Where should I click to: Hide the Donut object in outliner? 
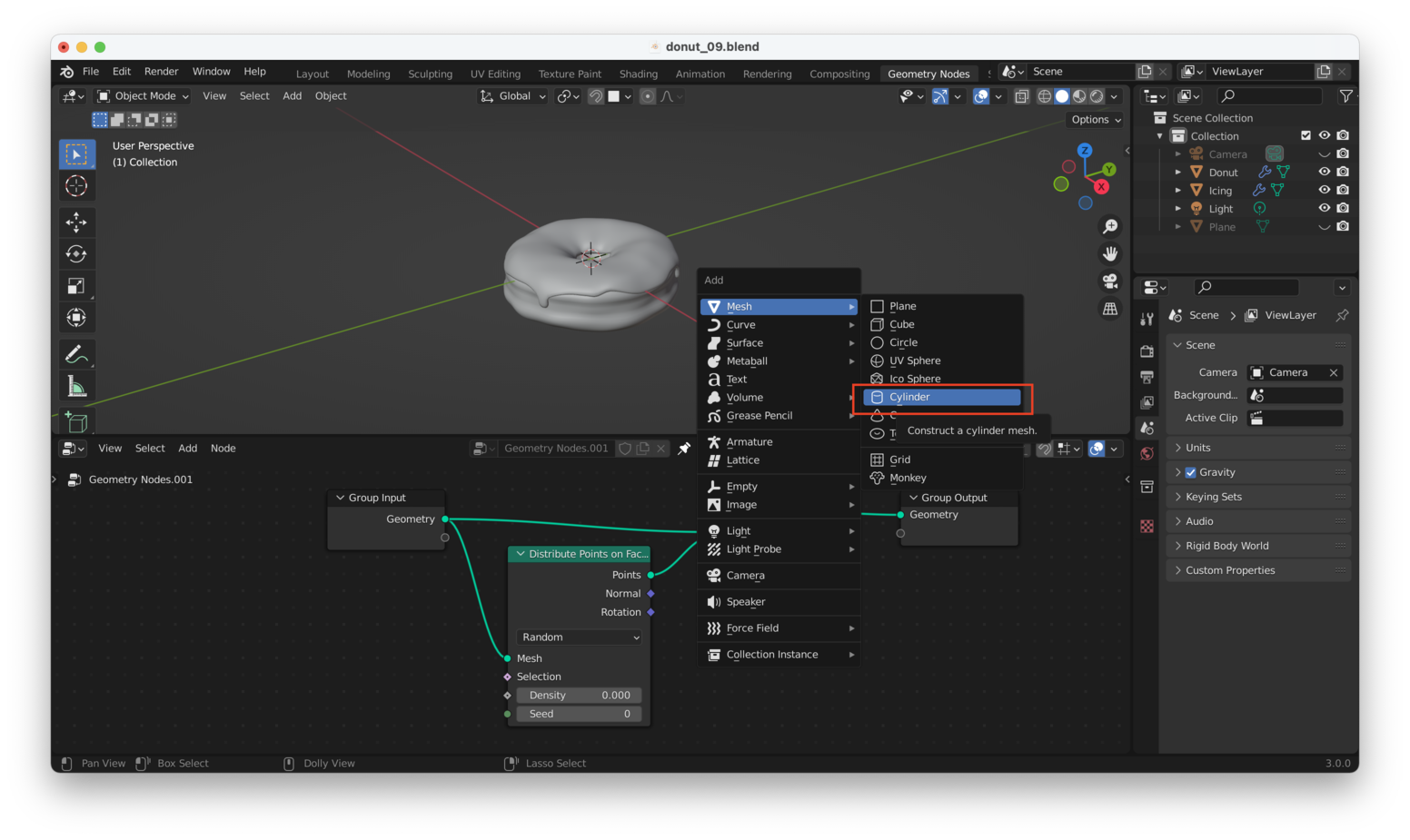click(1324, 172)
